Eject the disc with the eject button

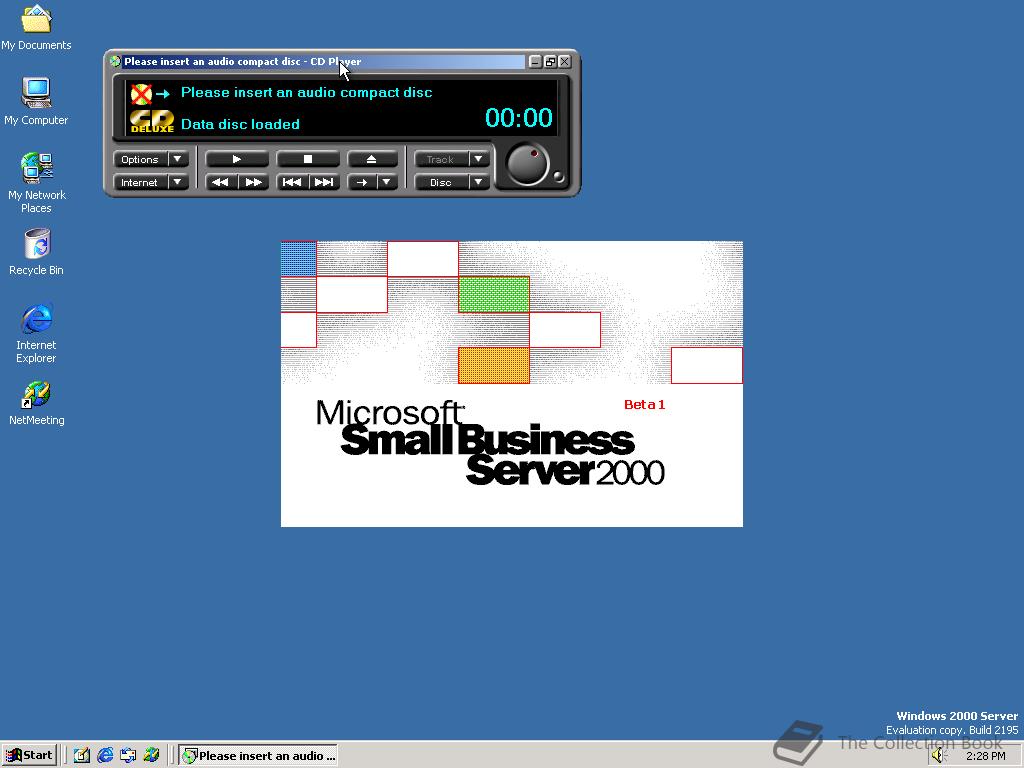[372, 159]
